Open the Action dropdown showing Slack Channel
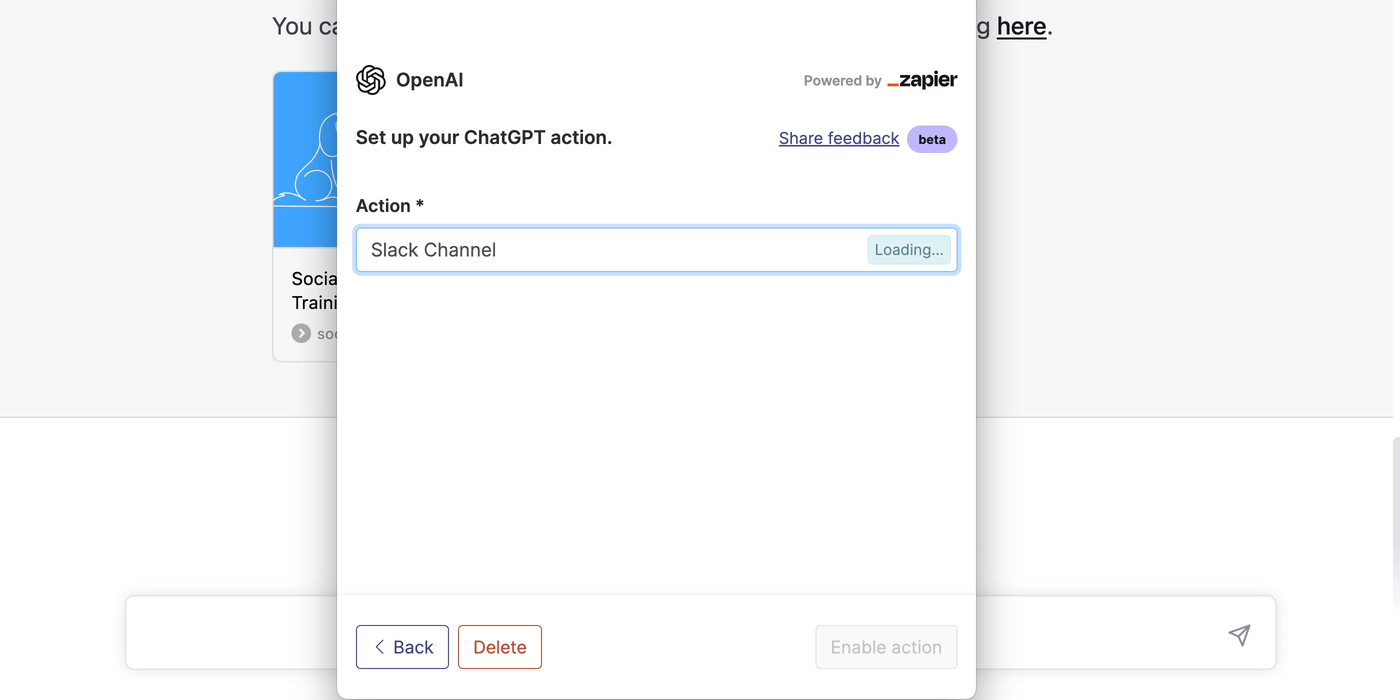Screen dimensions: 1400x700 pyautogui.click(x=657, y=249)
